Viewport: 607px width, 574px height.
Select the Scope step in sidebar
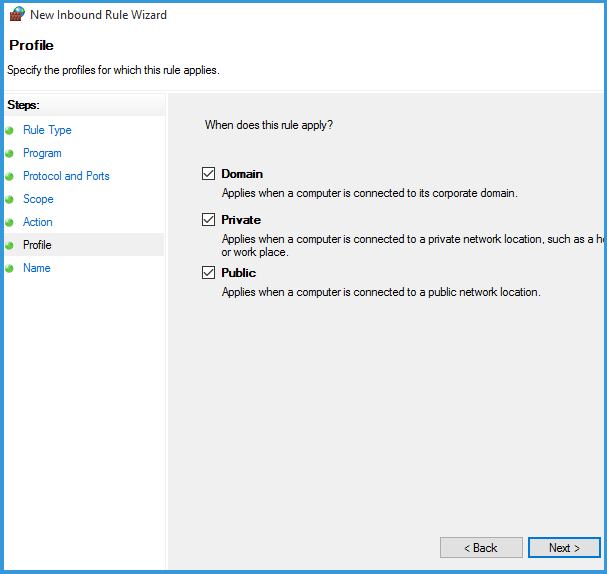pos(38,199)
